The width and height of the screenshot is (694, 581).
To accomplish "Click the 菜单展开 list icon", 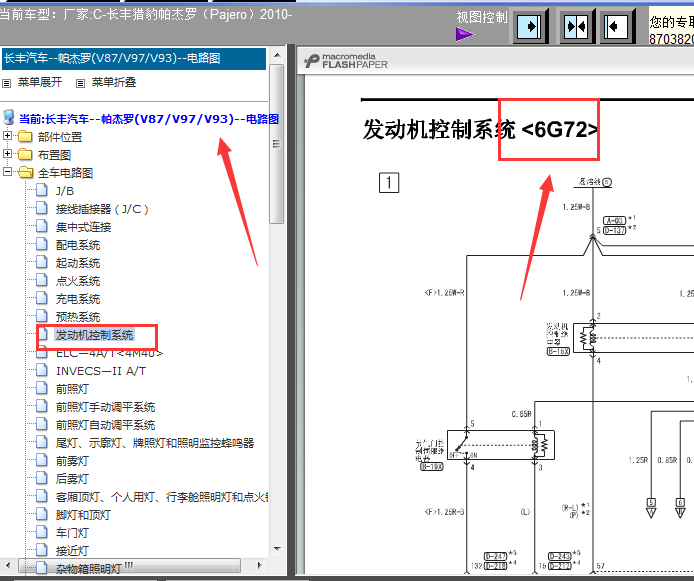I will [x=7, y=83].
